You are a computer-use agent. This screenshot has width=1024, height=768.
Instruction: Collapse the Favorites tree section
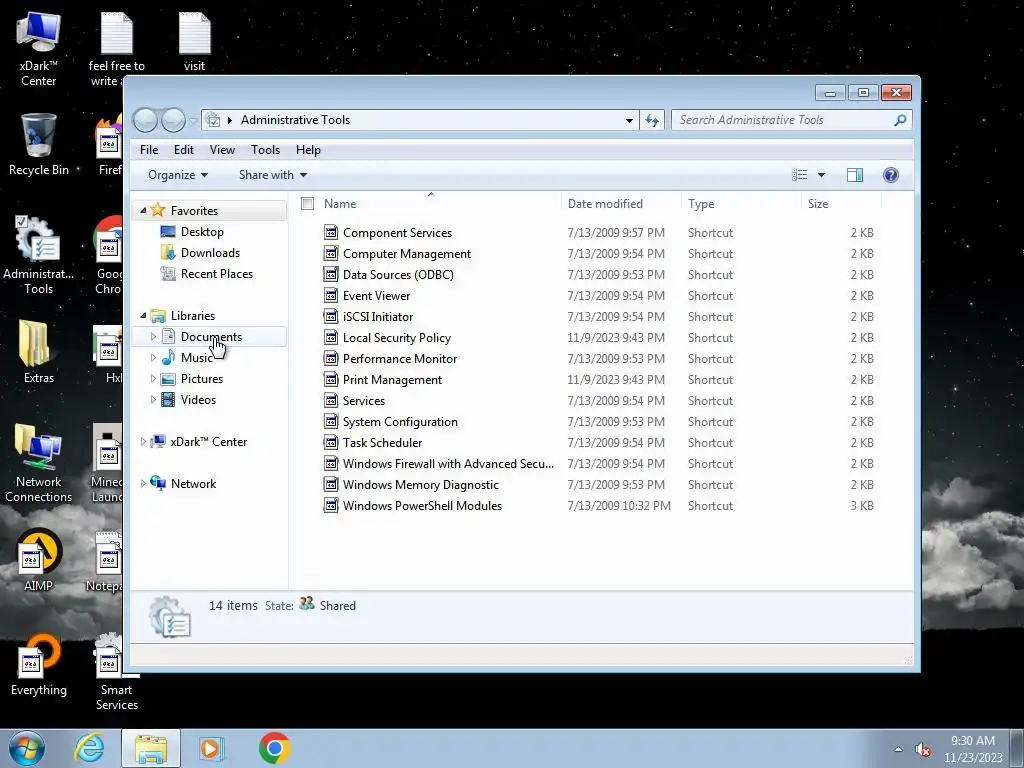143,210
